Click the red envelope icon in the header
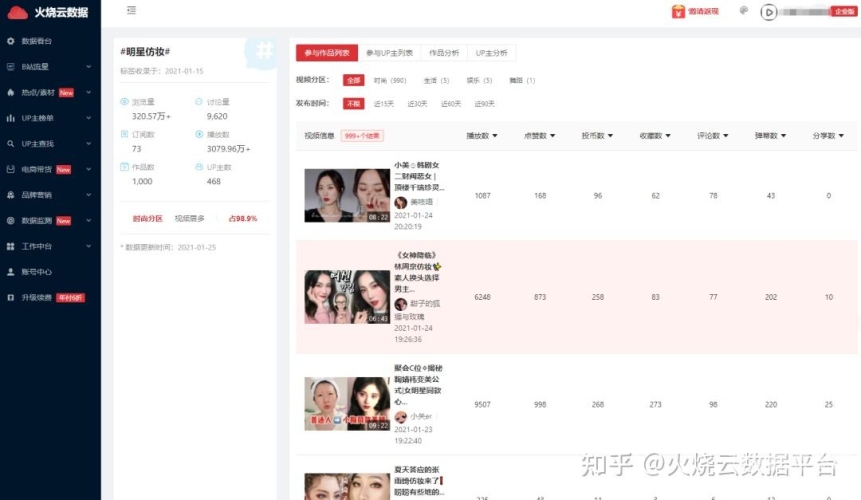Image resolution: width=861 pixels, height=500 pixels. [x=678, y=12]
